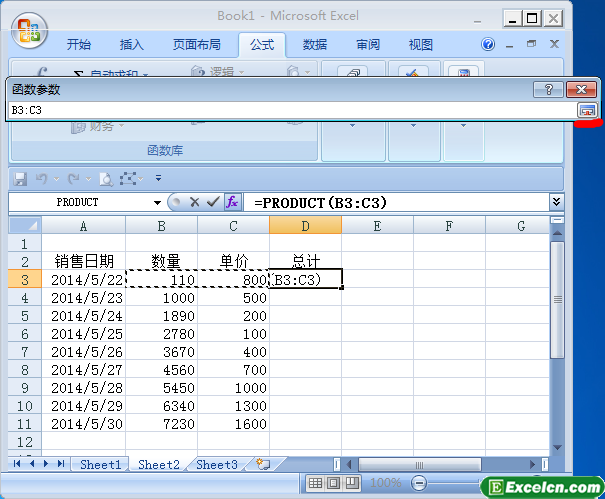Screen dimensions: 605x499
Task: Click the insert new worksheet icon
Action: [x=263, y=465]
